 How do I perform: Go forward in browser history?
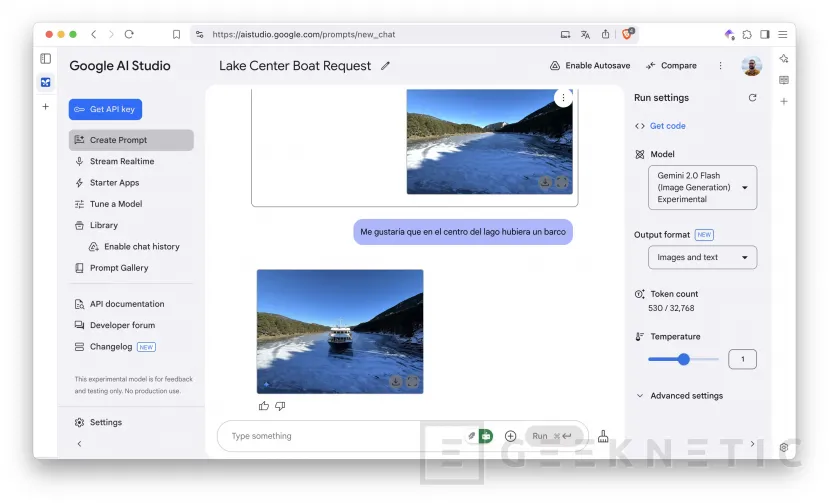click(111, 34)
